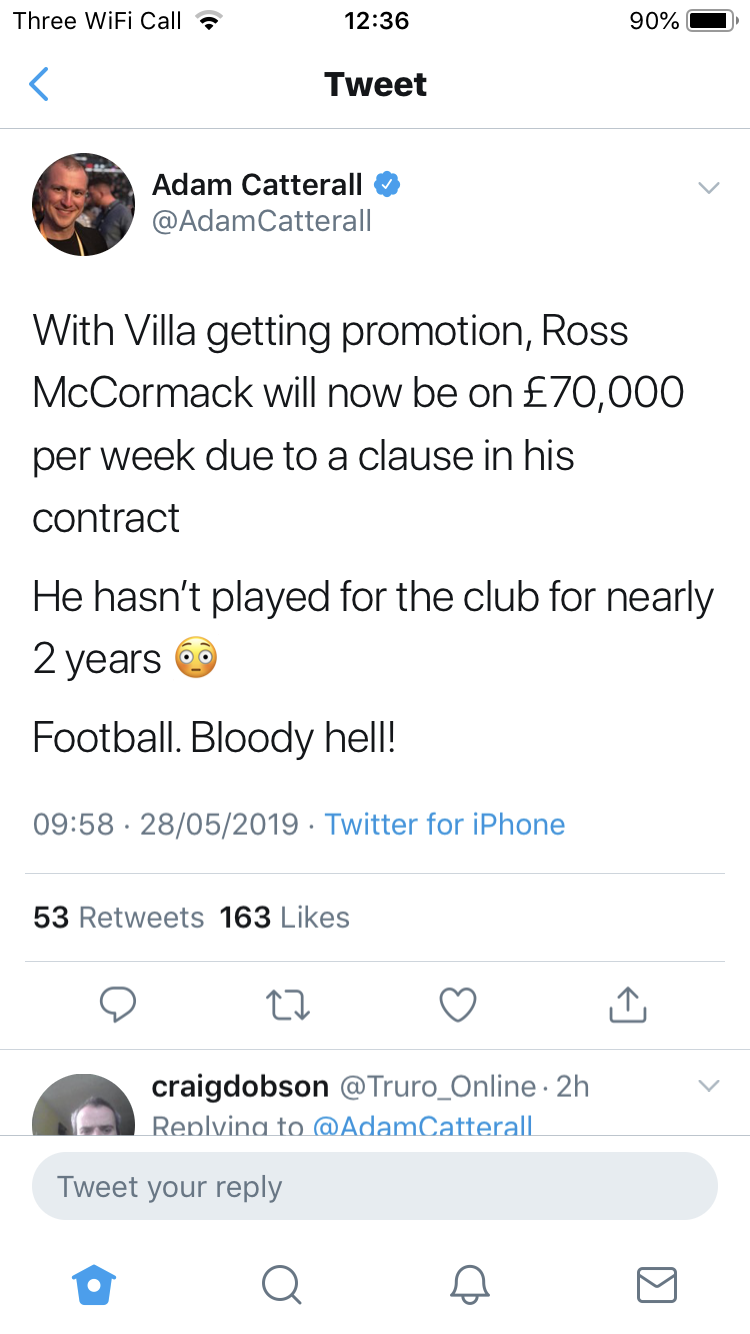The width and height of the screenshot is (750, 1334).
Task: Tap the reply speech bubble icon
Action: (118, 1004)
